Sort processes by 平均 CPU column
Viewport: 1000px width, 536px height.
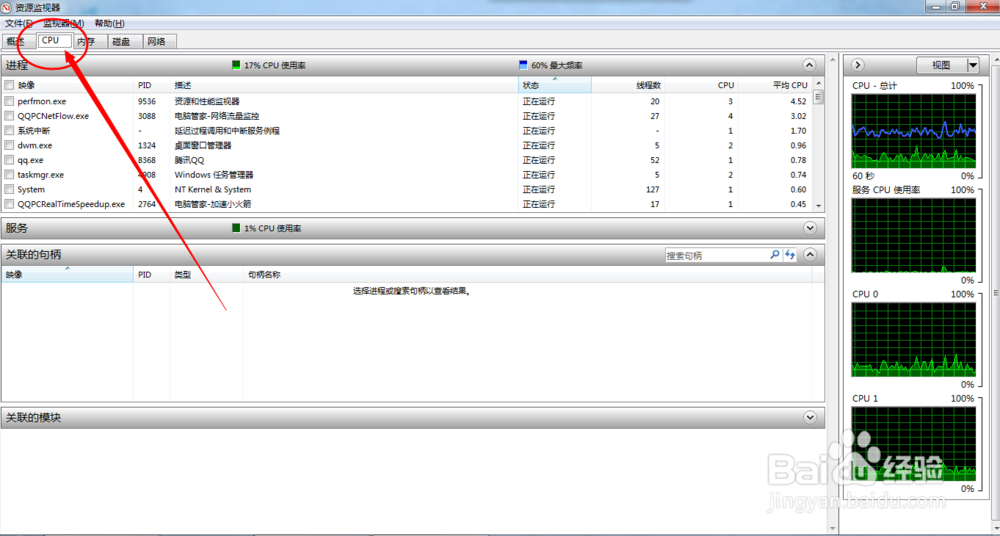pyautogui.click(x=775, y=85)
